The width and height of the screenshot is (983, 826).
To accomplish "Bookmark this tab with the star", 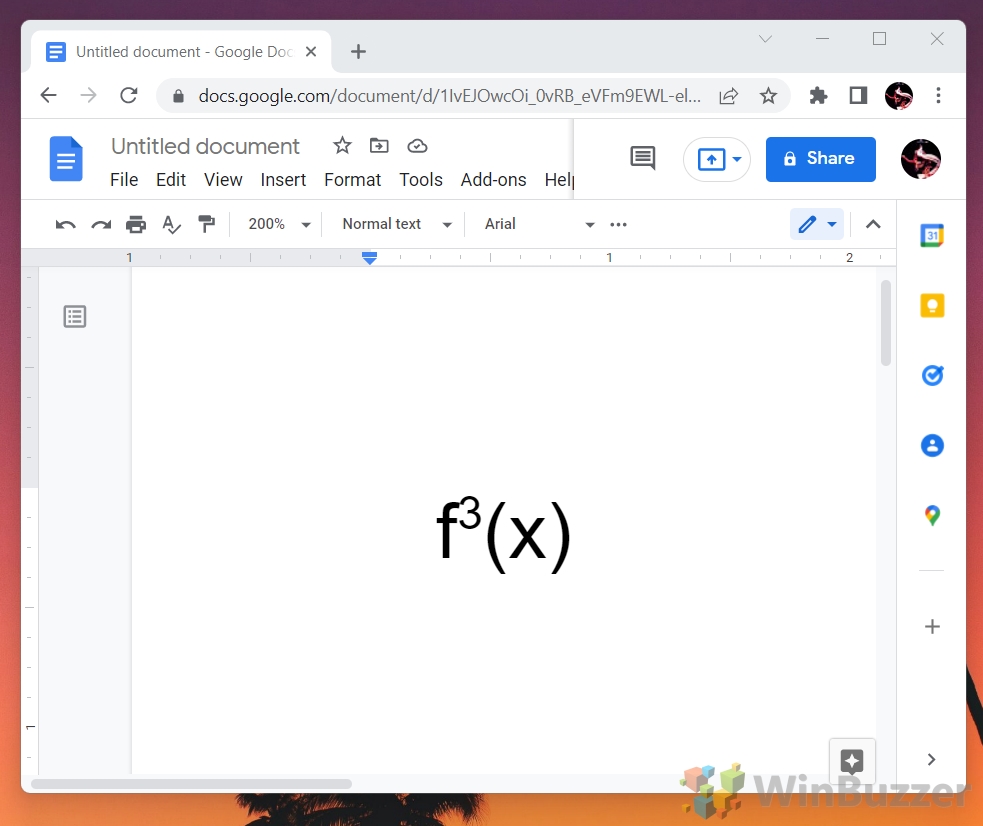I will 768,96.
